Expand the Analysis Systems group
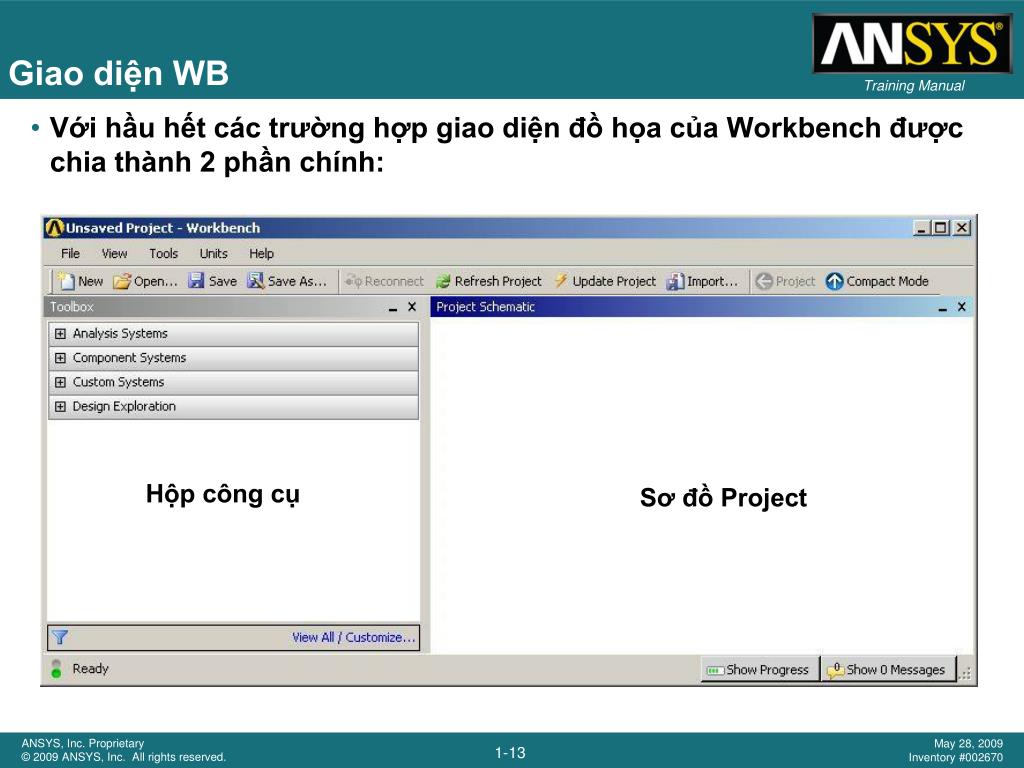Image resolution: width=1024 pixels, height=768 pixels. tap(60, 334)
